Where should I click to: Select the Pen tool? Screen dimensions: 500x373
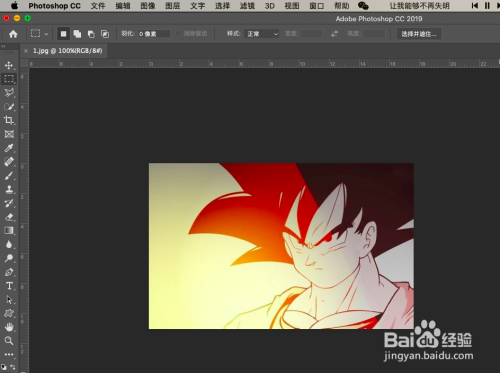click(9, 272)
